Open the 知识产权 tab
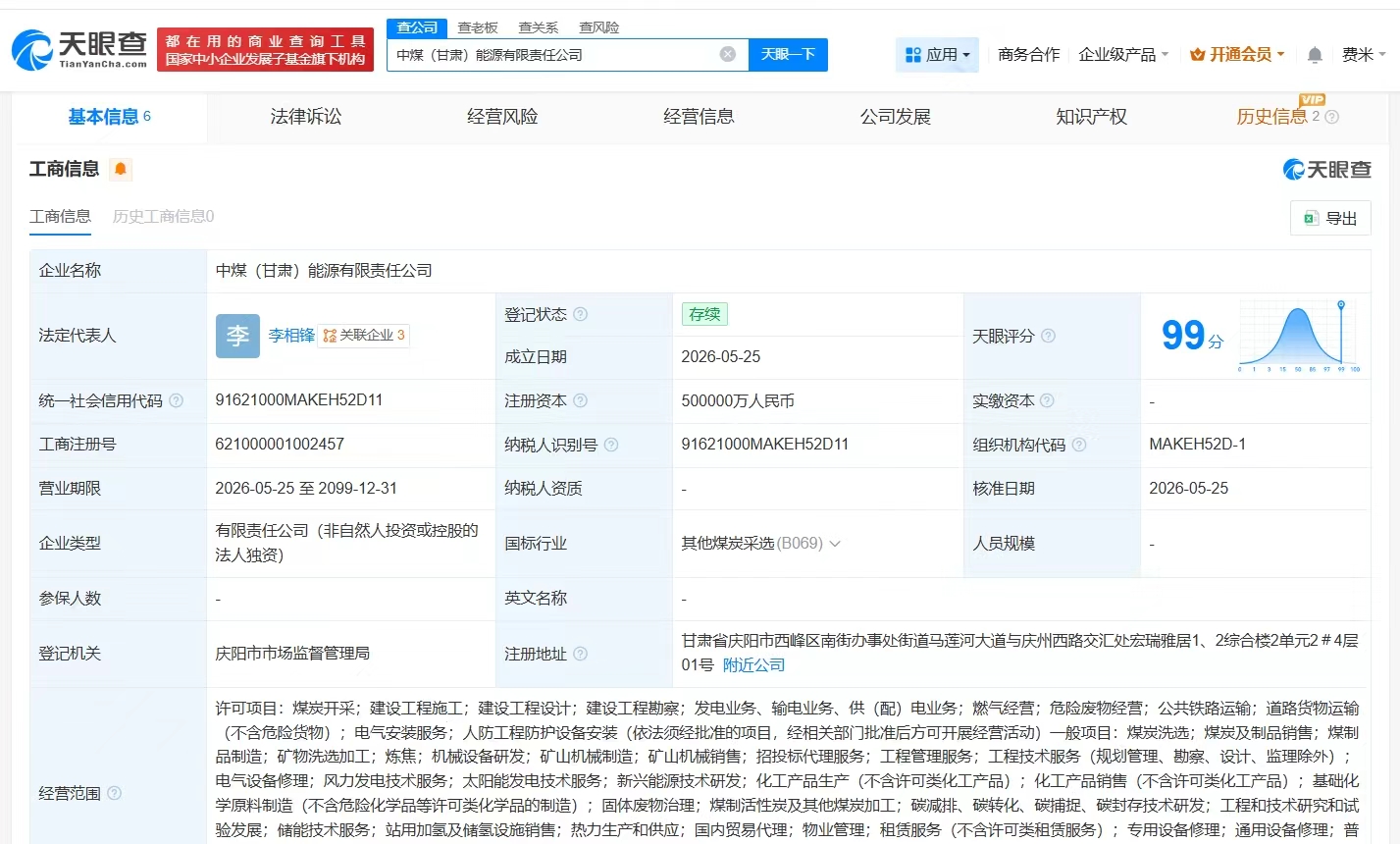This screenshot has width=1400, height=844. [1091, 117]
